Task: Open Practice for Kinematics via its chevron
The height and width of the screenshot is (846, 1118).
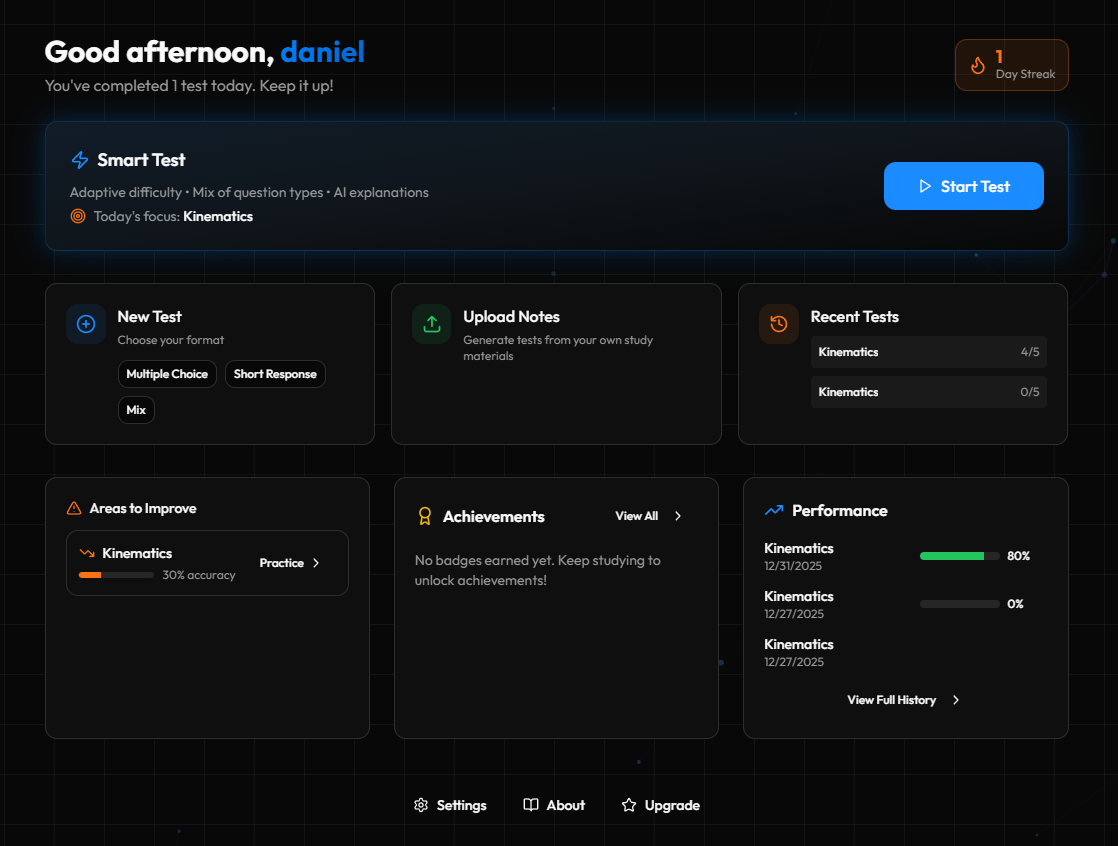Action: pyautogui.click(x=318, y=563)
